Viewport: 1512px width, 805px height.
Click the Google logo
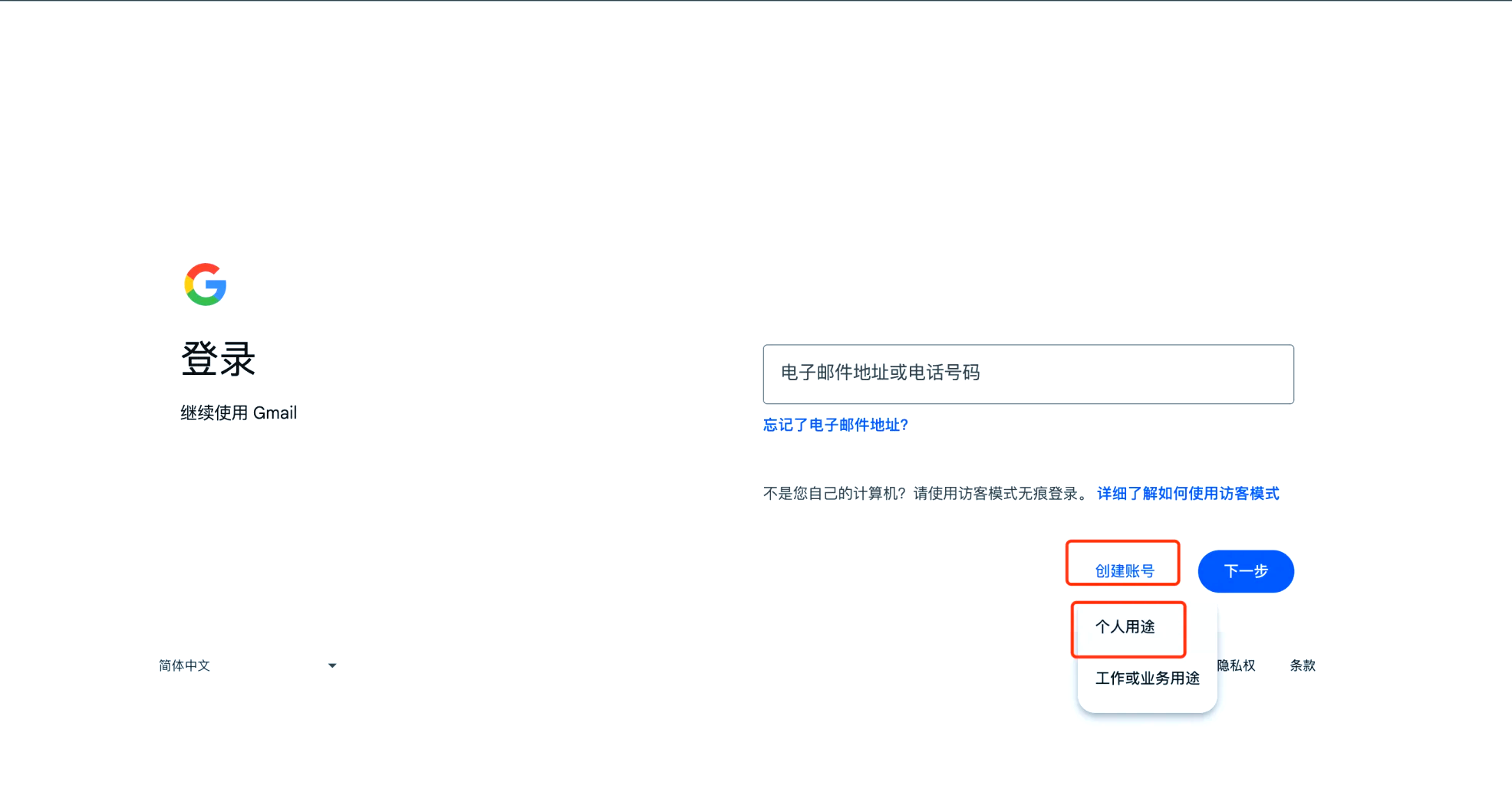pyautogui.click(x=206, y=284)
